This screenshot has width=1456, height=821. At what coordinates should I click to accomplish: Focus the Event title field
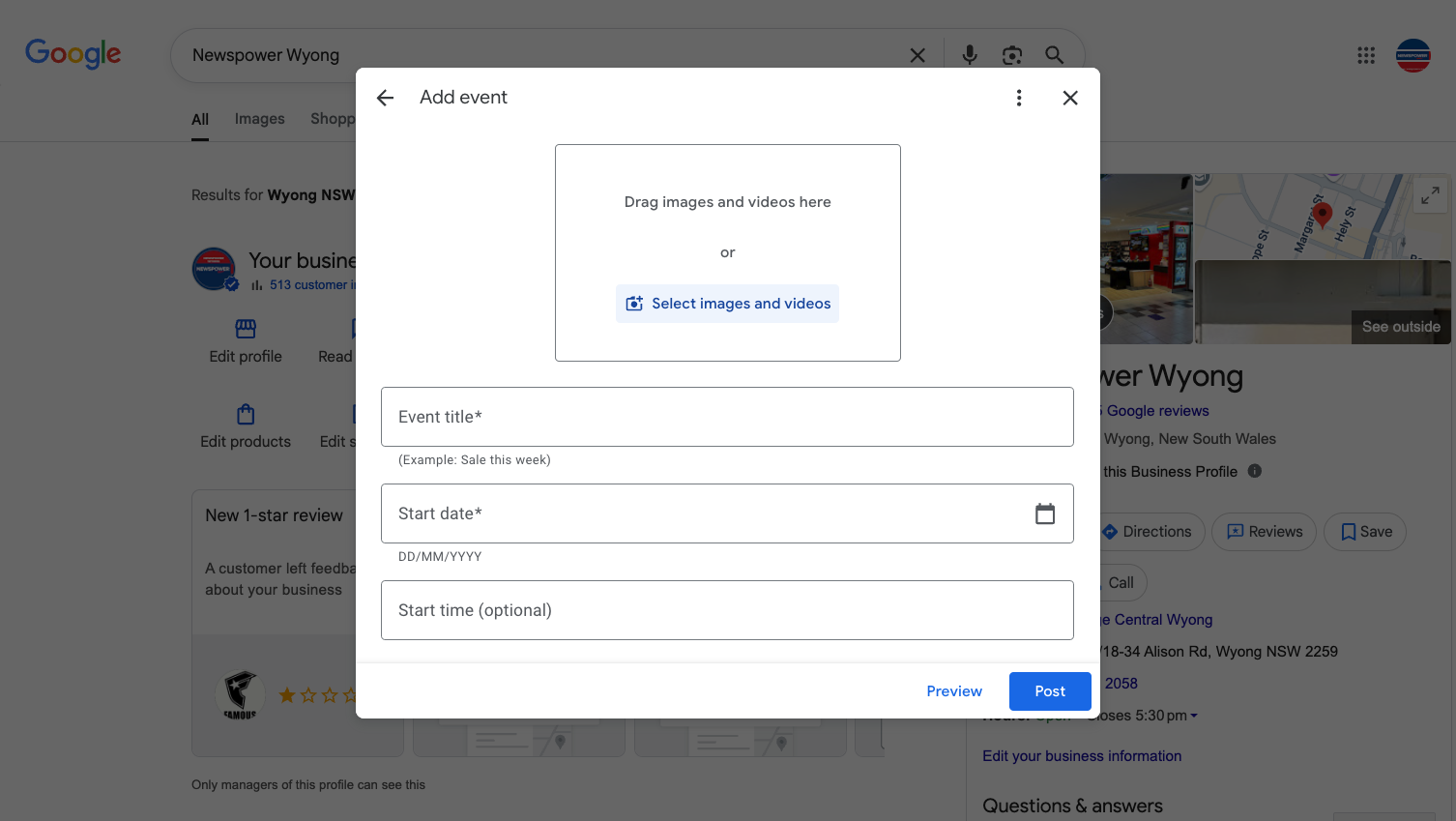coord(727,417)
